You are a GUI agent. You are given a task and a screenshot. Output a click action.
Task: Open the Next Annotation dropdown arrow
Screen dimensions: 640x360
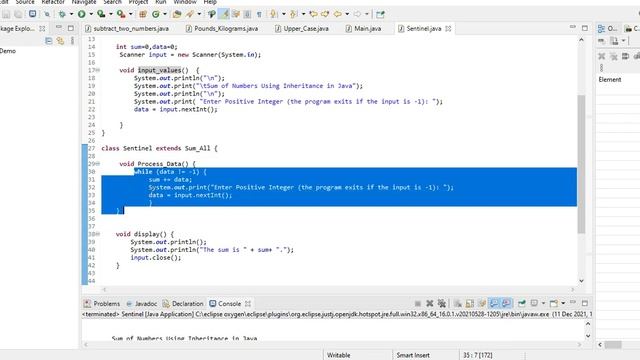pyautogui.click(x=283, y=14)
